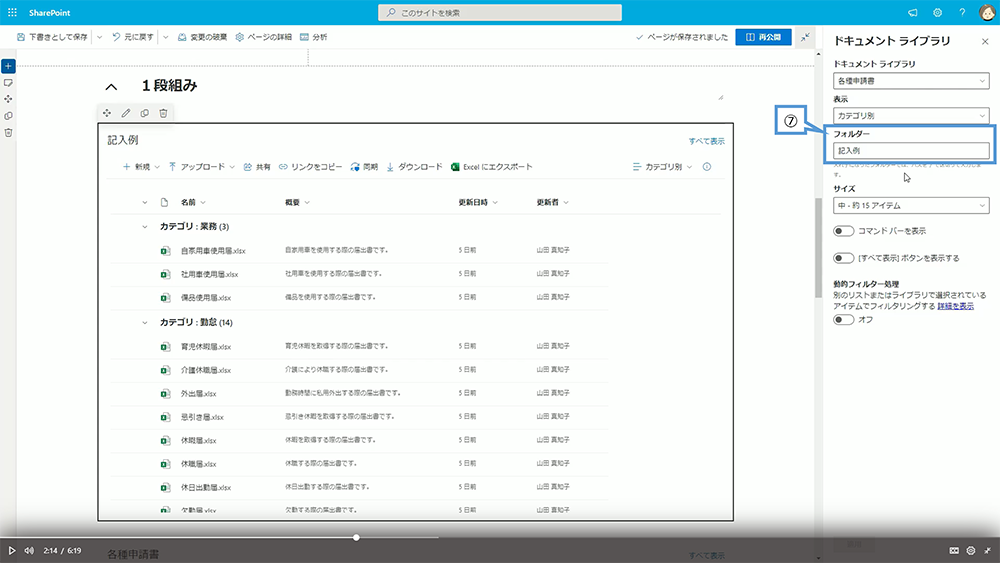The image size is (1000, 563).
Task: Open the undo dropdown arrow
Action: point(165,37)
